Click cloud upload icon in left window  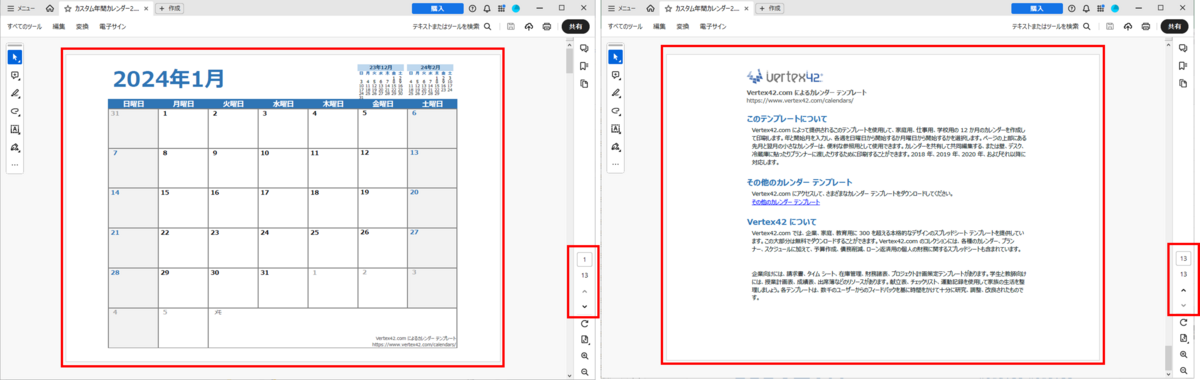coord(529,26)
